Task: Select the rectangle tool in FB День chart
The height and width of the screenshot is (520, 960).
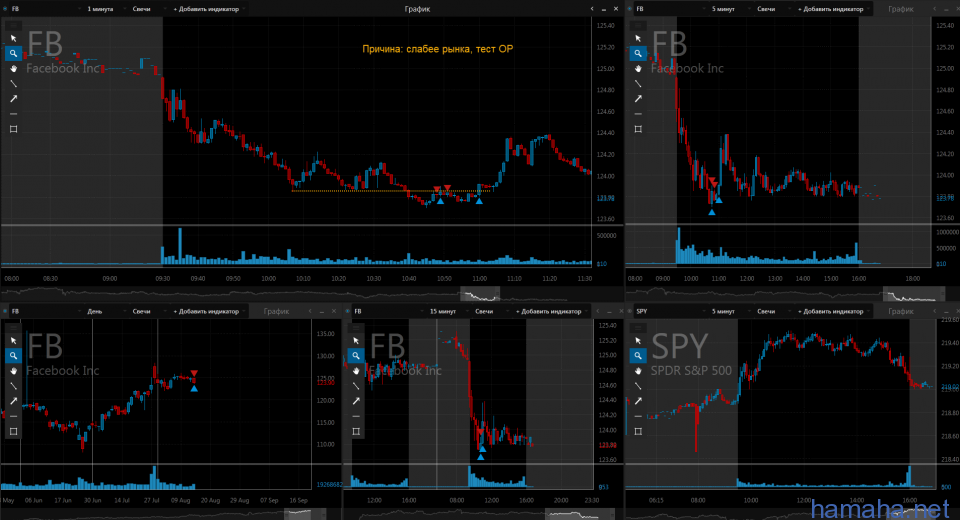Action: pyautogui.click(x=13, y=431)
